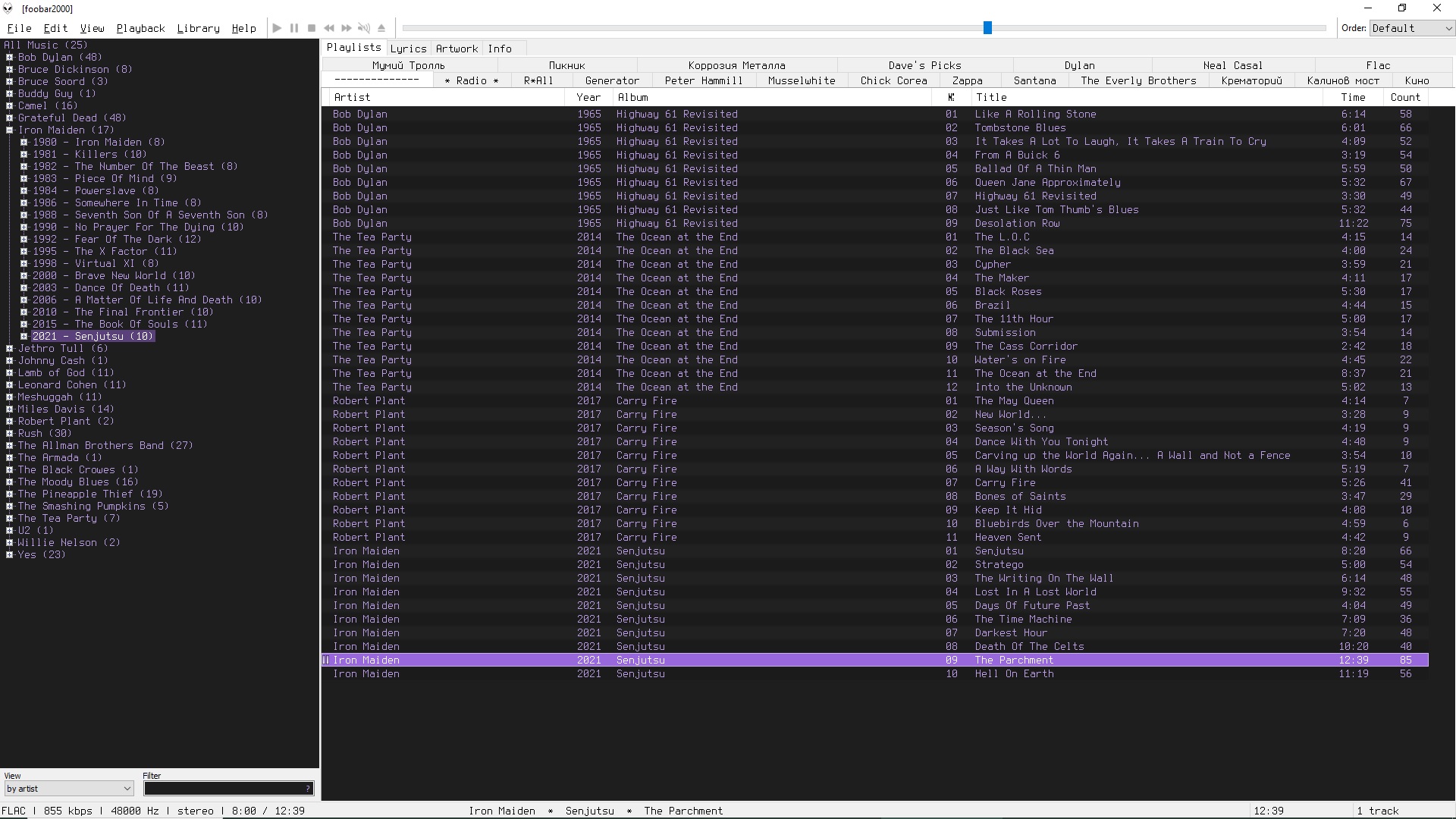Click the foobar2000 alien title icon
This screenshot has height=819, width=1456.
coord(8,8)
